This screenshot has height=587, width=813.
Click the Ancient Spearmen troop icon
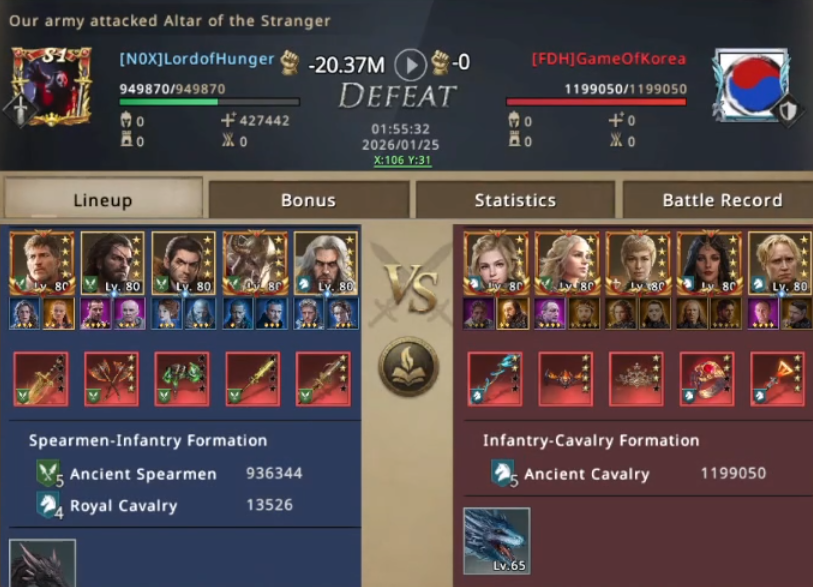48,473
